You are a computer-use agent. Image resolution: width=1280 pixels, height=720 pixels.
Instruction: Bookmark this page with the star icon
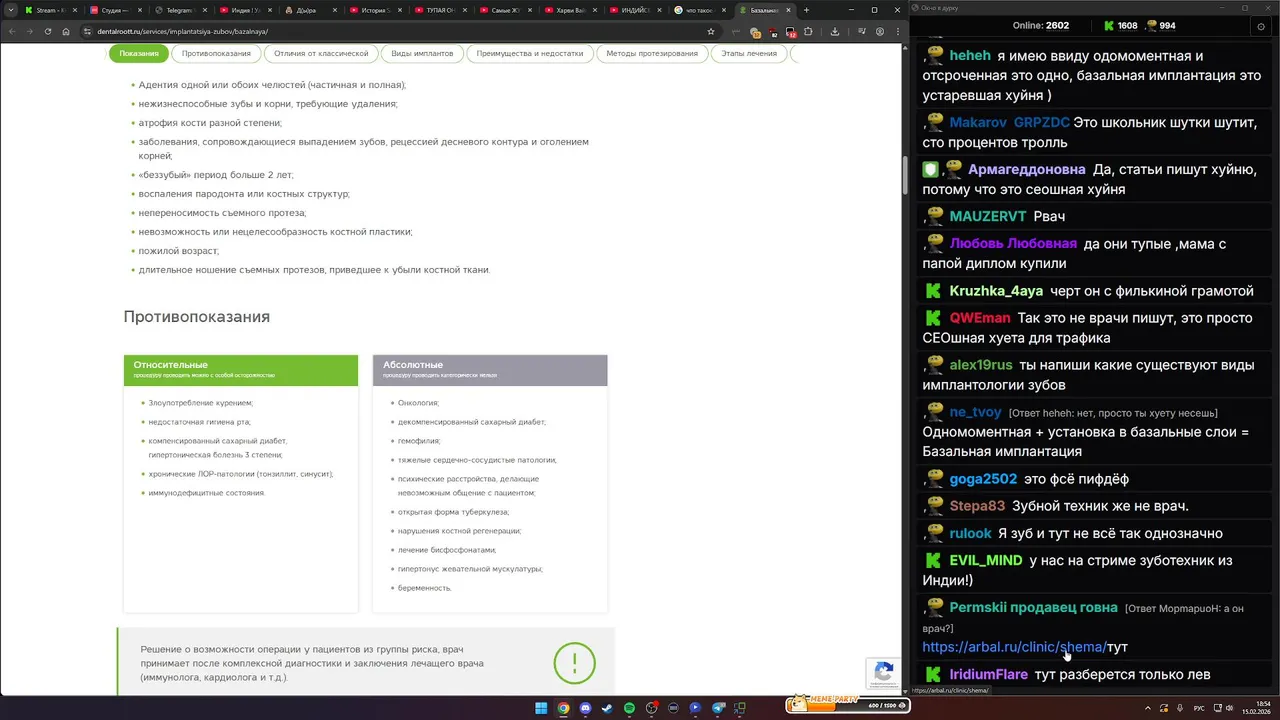711,31
